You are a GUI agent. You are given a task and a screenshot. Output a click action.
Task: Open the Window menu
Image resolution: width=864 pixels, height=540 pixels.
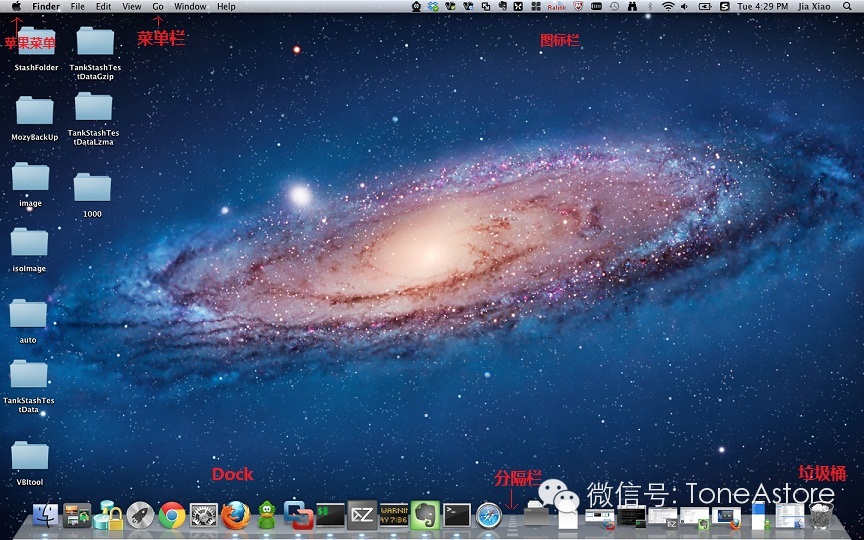pos(190,6)
